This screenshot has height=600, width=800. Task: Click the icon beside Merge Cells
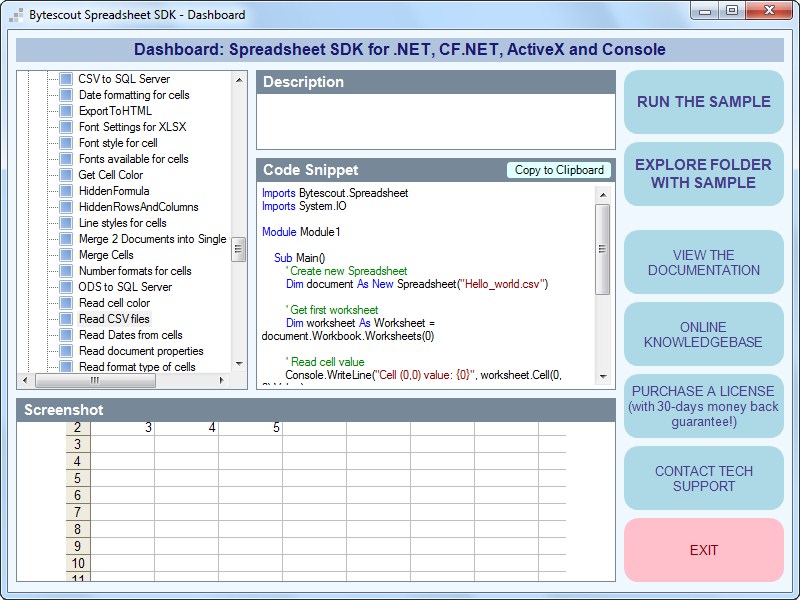coord(66,255)
